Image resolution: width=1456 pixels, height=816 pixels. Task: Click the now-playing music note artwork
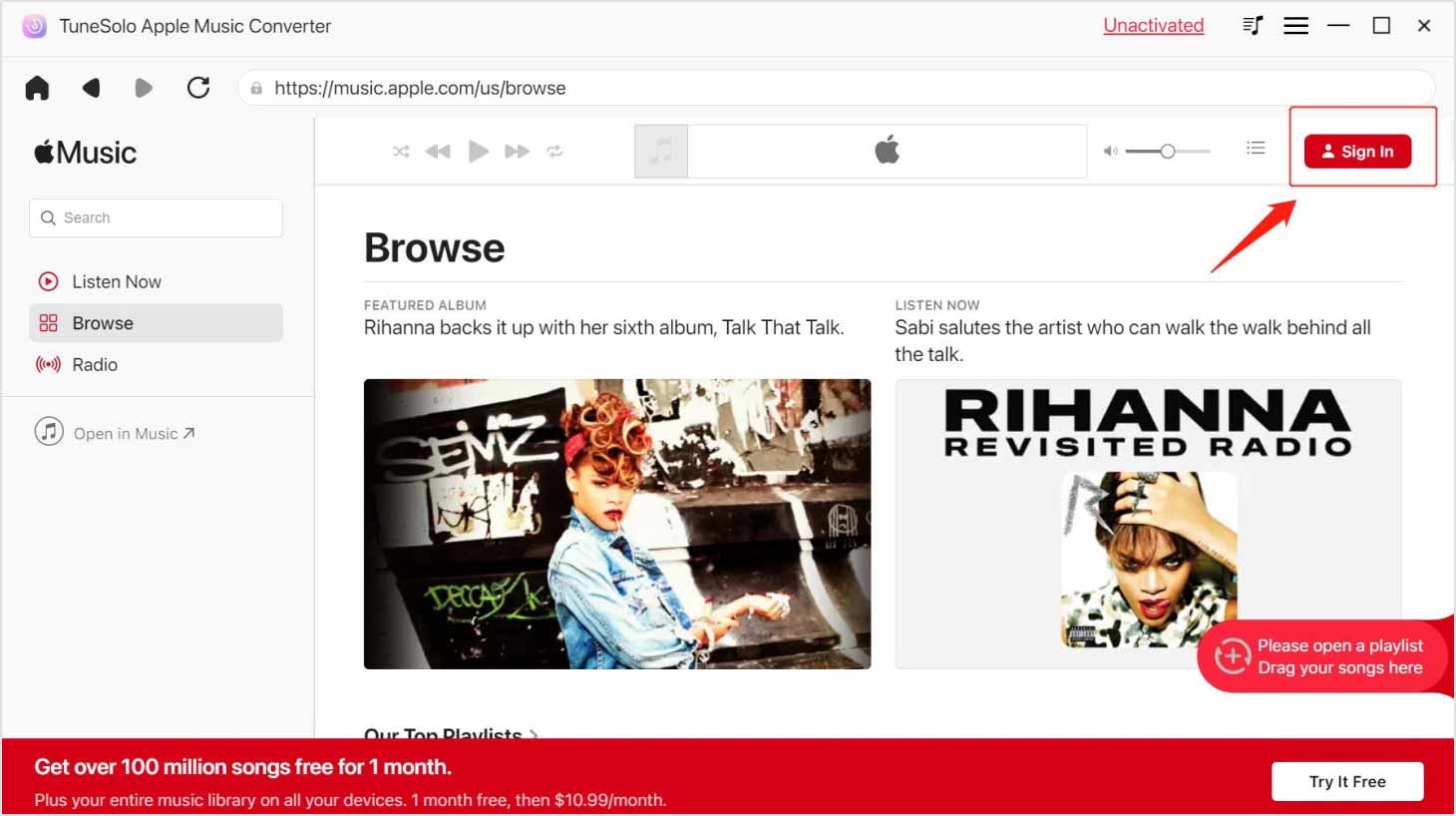coord(661,152)
